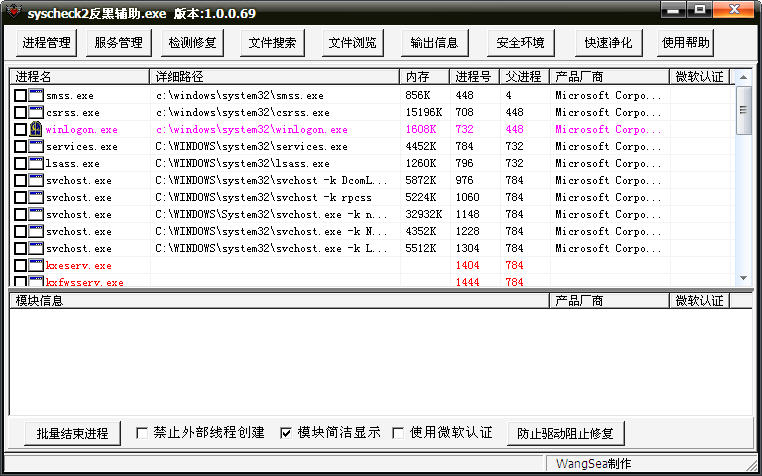Click the lsass.exe window icon
Screen dimensions: 762x476
click(36, 163)
